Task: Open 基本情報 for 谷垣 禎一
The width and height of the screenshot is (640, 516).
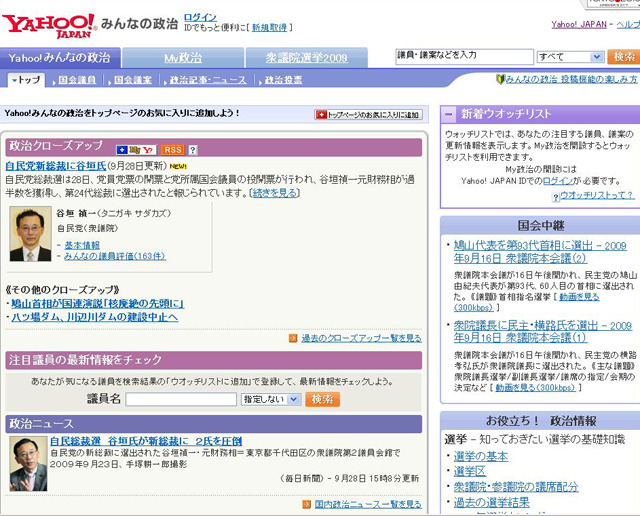Action: [x=82, y=245]
